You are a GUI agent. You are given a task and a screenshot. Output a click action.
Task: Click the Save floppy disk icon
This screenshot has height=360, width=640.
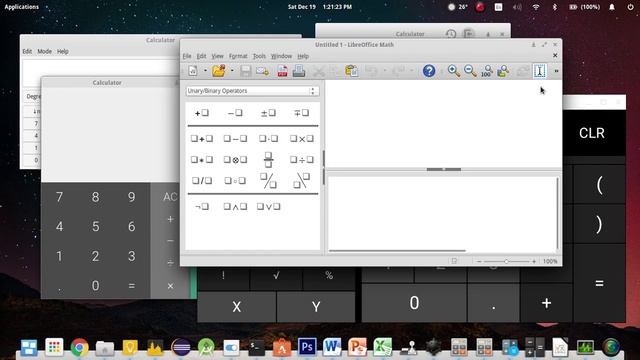pos(245,71)
